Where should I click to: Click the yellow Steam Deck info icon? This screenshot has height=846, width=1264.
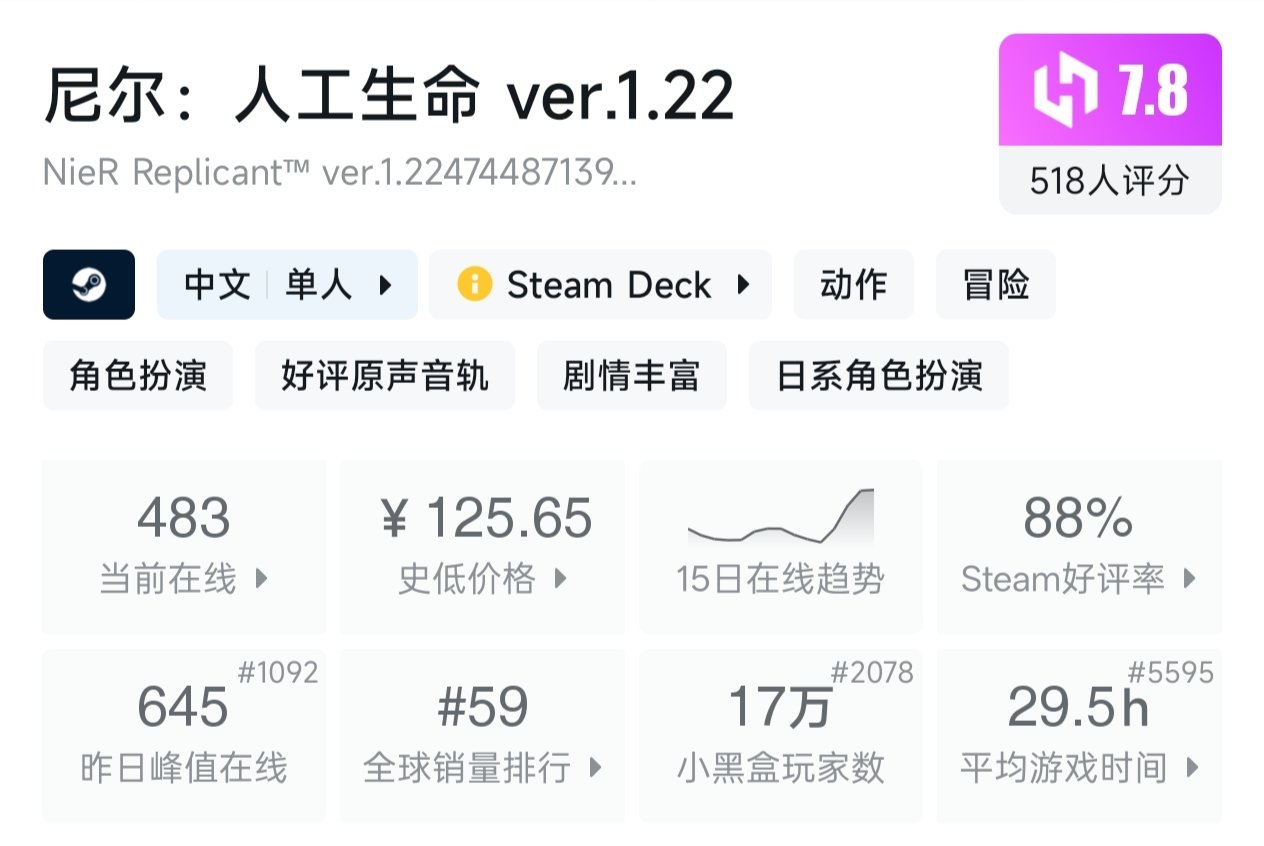click(474, 285)
